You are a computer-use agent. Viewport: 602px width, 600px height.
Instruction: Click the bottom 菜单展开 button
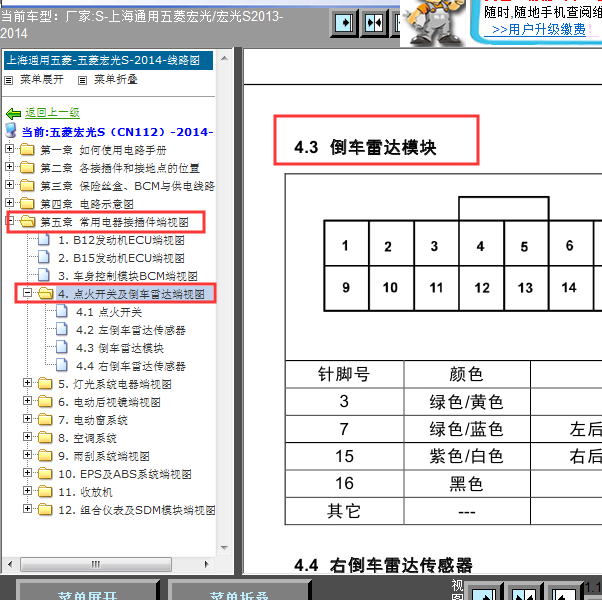point(88,592)
